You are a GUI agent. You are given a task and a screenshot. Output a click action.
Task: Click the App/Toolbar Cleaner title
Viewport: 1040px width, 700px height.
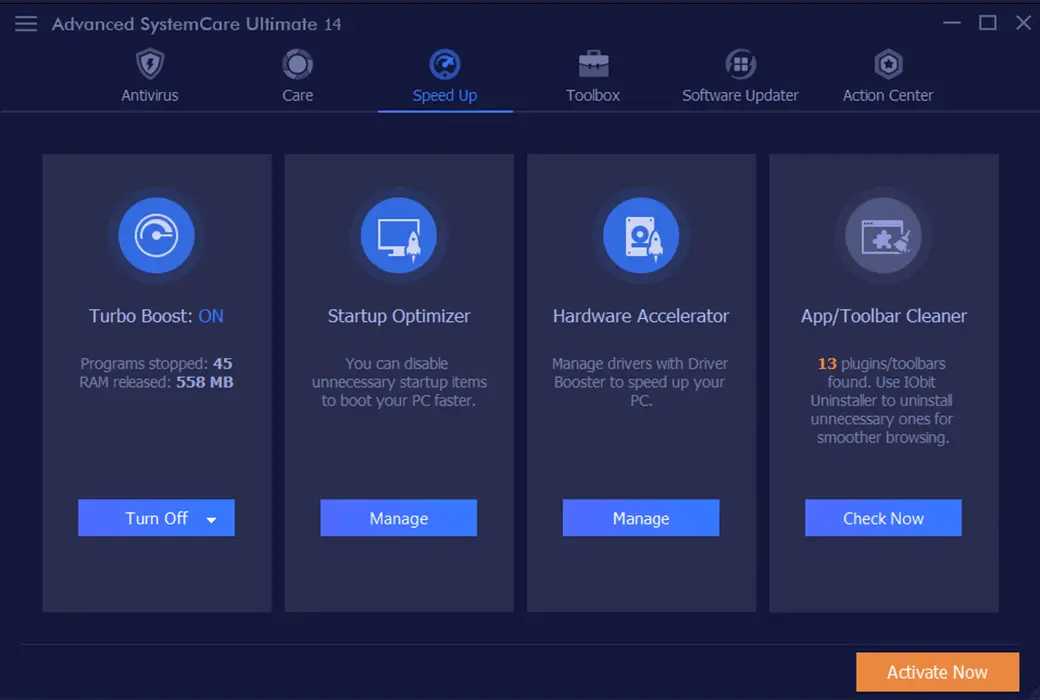tap(883, 316)
